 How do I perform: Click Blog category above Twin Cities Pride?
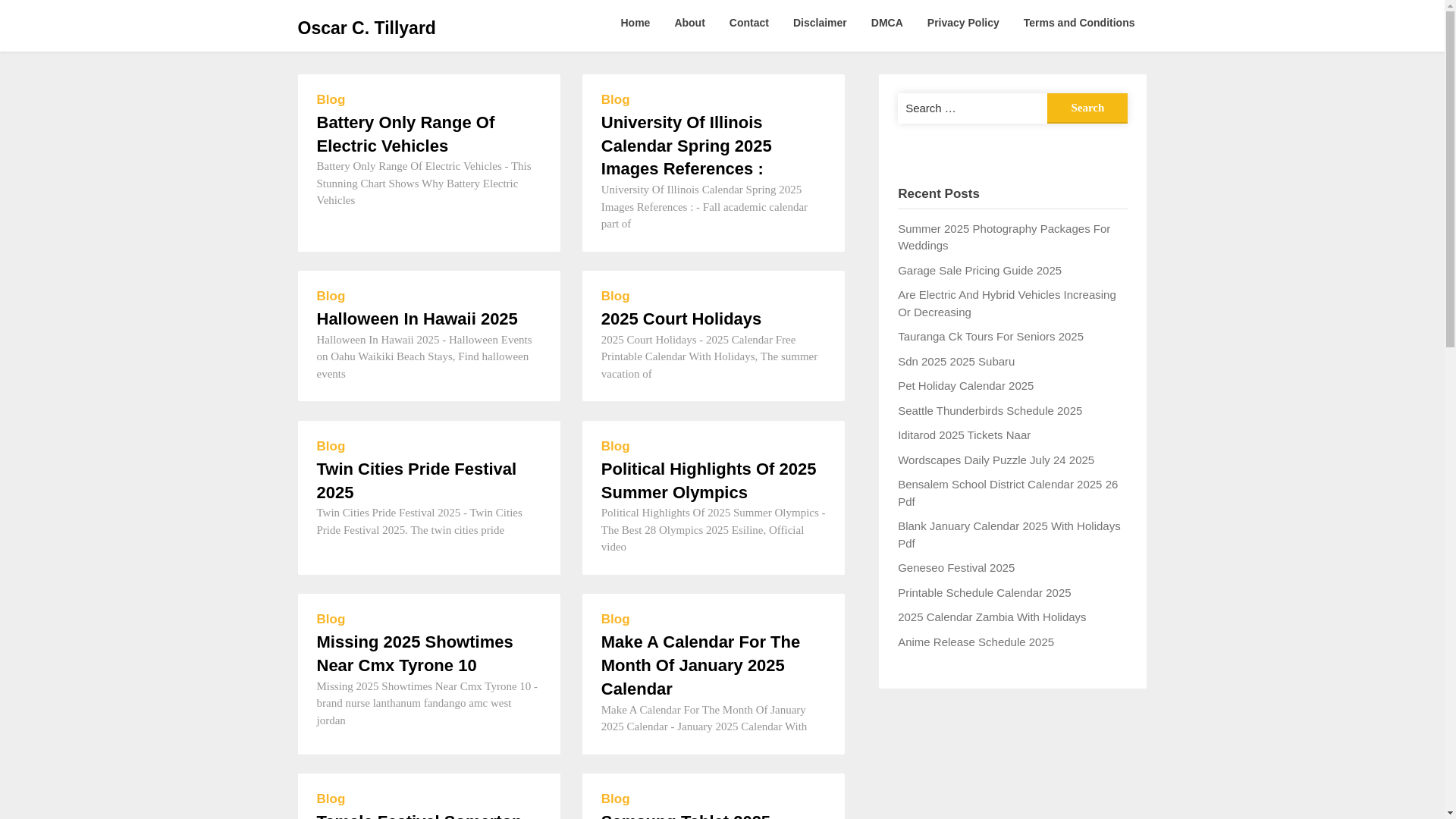coord(331,447)
